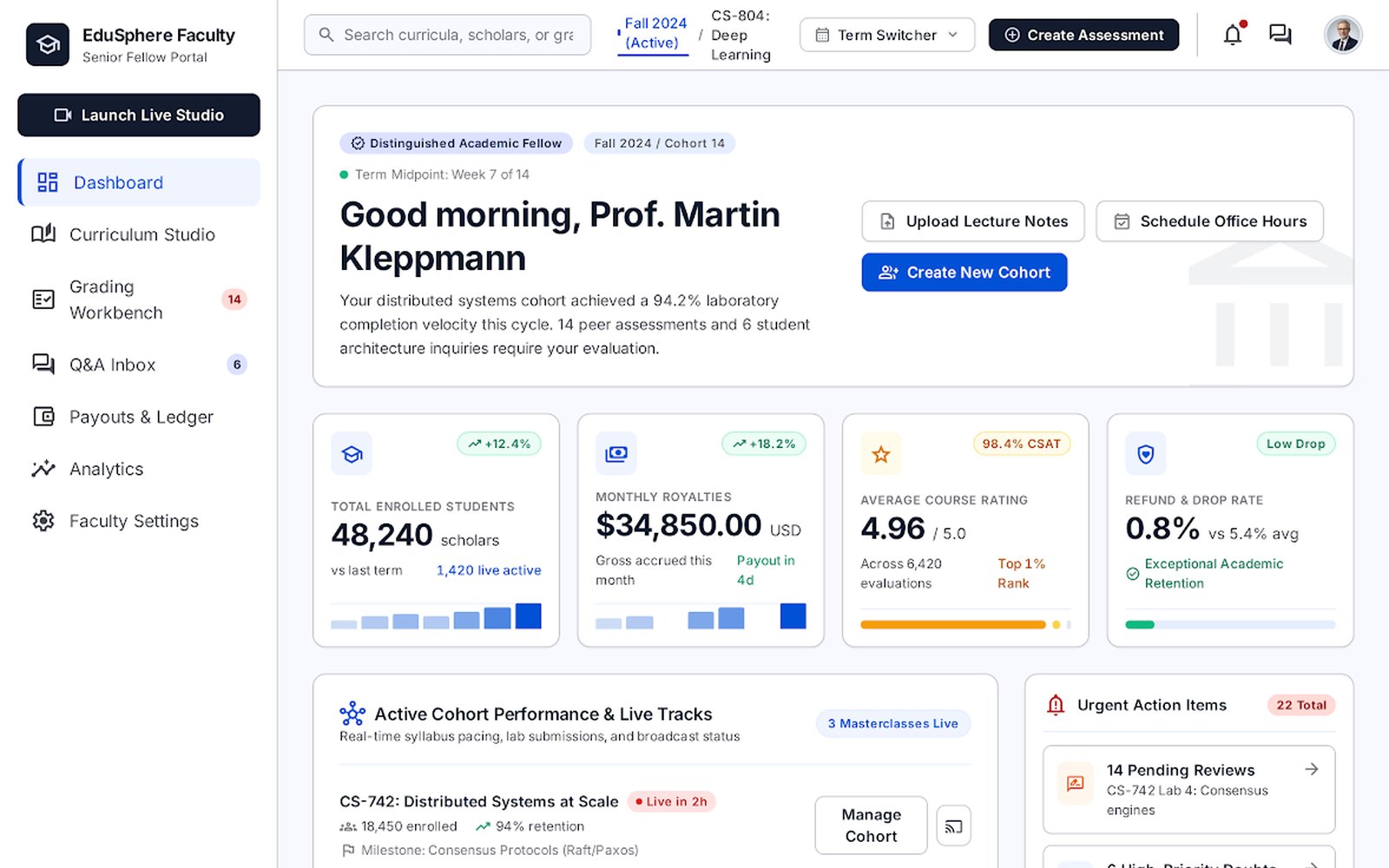Click the Active Cohort Performance network icon
The width and height of the screenshot is (1389, 868).
pyautogui.click(x=352, y=713)
